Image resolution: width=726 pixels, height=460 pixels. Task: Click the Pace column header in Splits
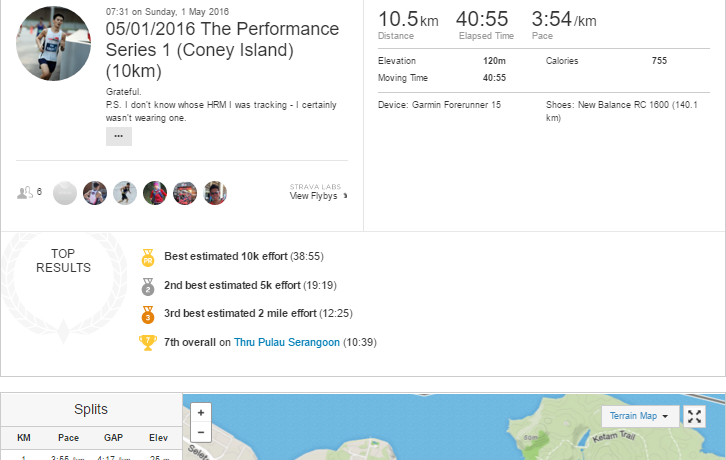(69, 438)
